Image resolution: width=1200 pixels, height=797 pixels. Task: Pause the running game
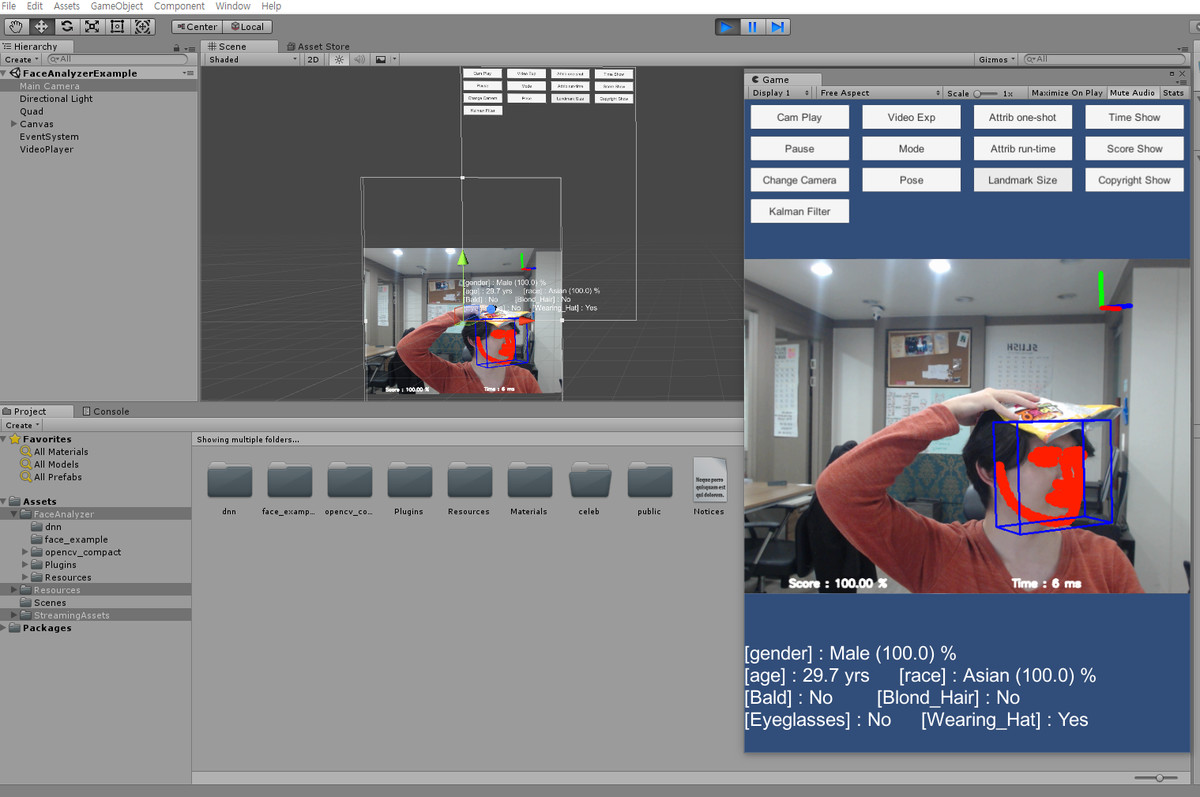click(x=752, y=27)
